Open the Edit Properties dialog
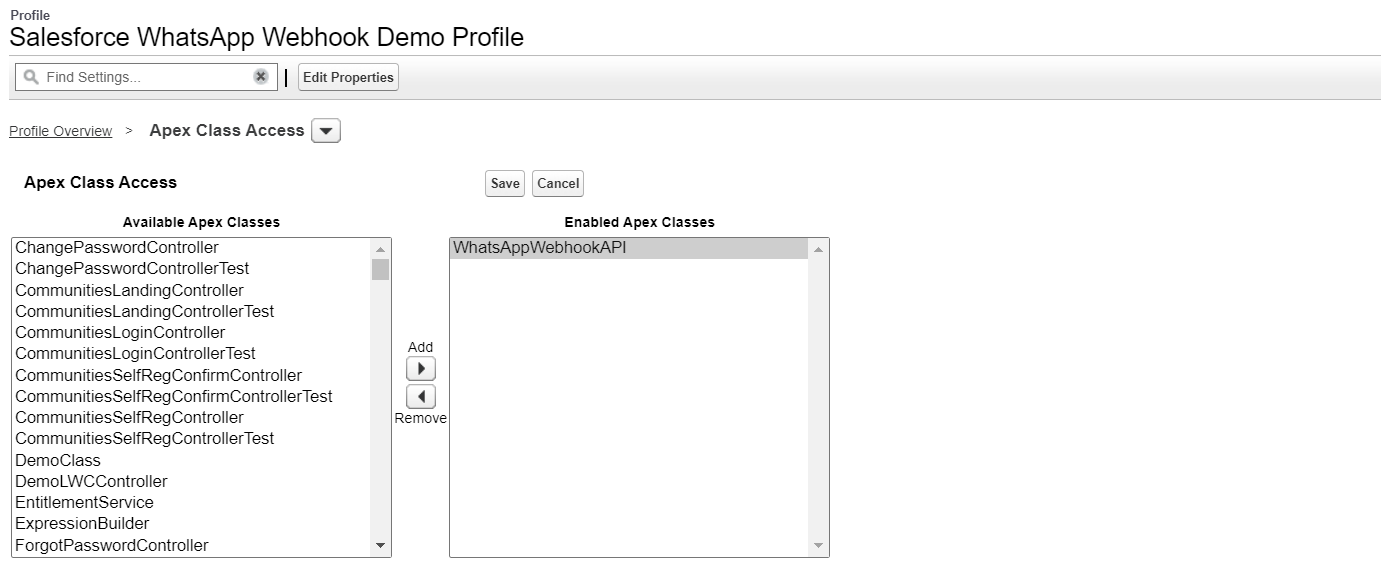 pyautogui.click(x=348, y=77)
